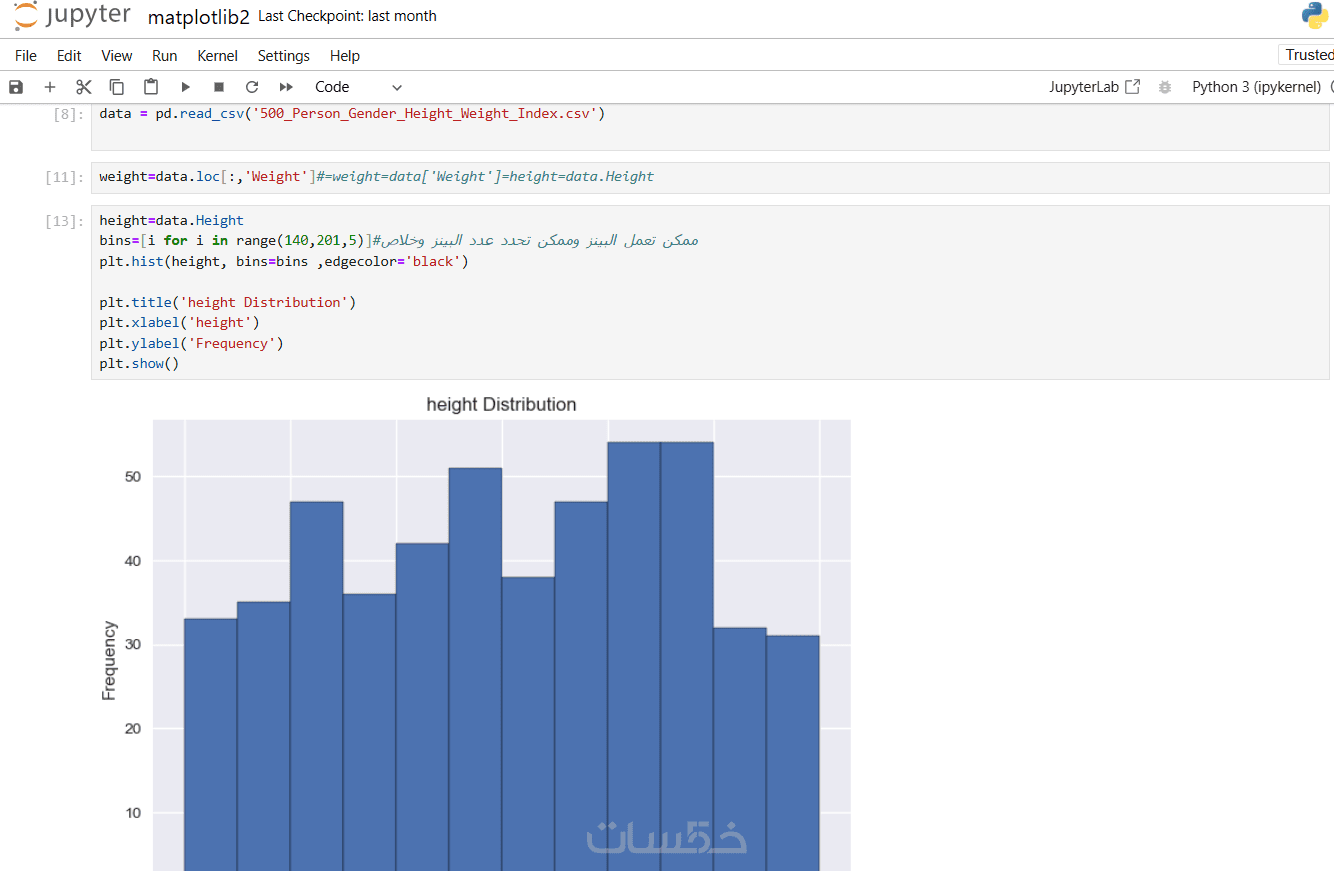The image size is (1334, 871).
Task: Expand the Settings menu
Action: (x=283, y=56)
